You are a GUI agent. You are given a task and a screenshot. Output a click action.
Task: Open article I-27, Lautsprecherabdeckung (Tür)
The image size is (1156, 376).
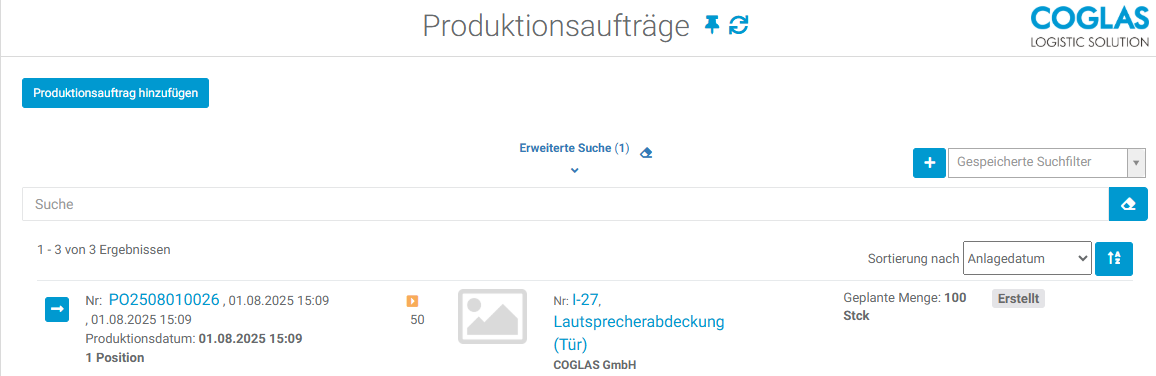point(639,322)
